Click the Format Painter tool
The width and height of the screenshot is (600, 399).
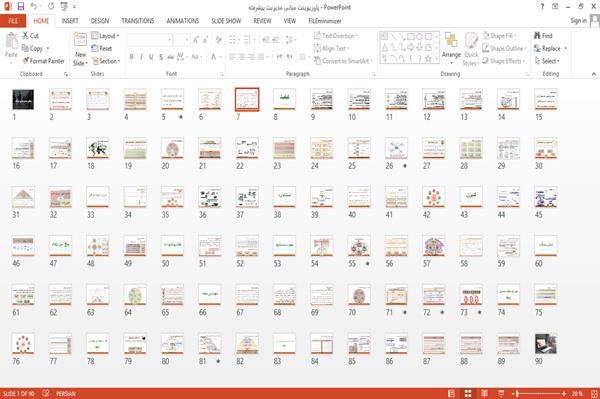[x=43, y=61]
